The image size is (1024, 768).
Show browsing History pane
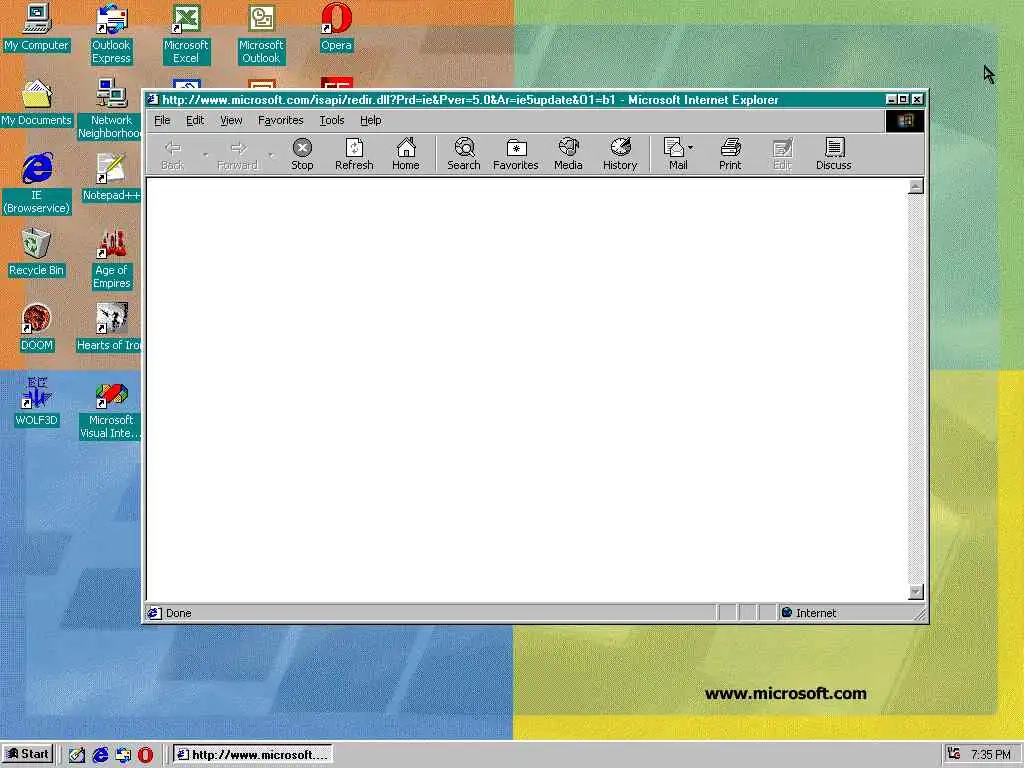[620, 154]
